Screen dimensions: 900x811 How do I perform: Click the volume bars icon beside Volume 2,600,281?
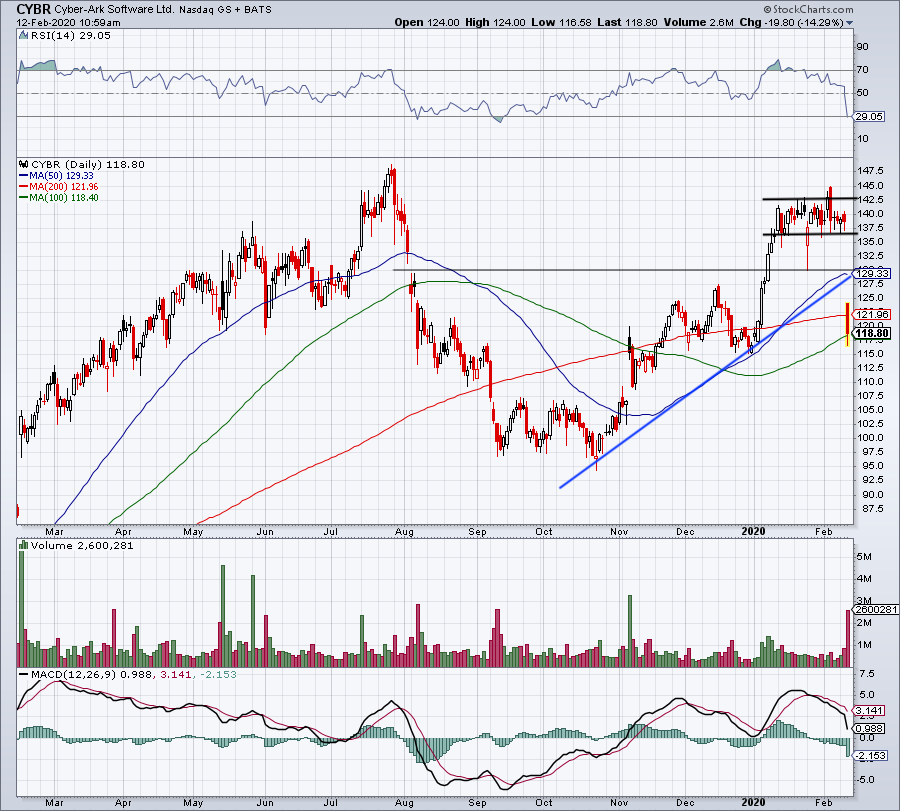[24, 545]
